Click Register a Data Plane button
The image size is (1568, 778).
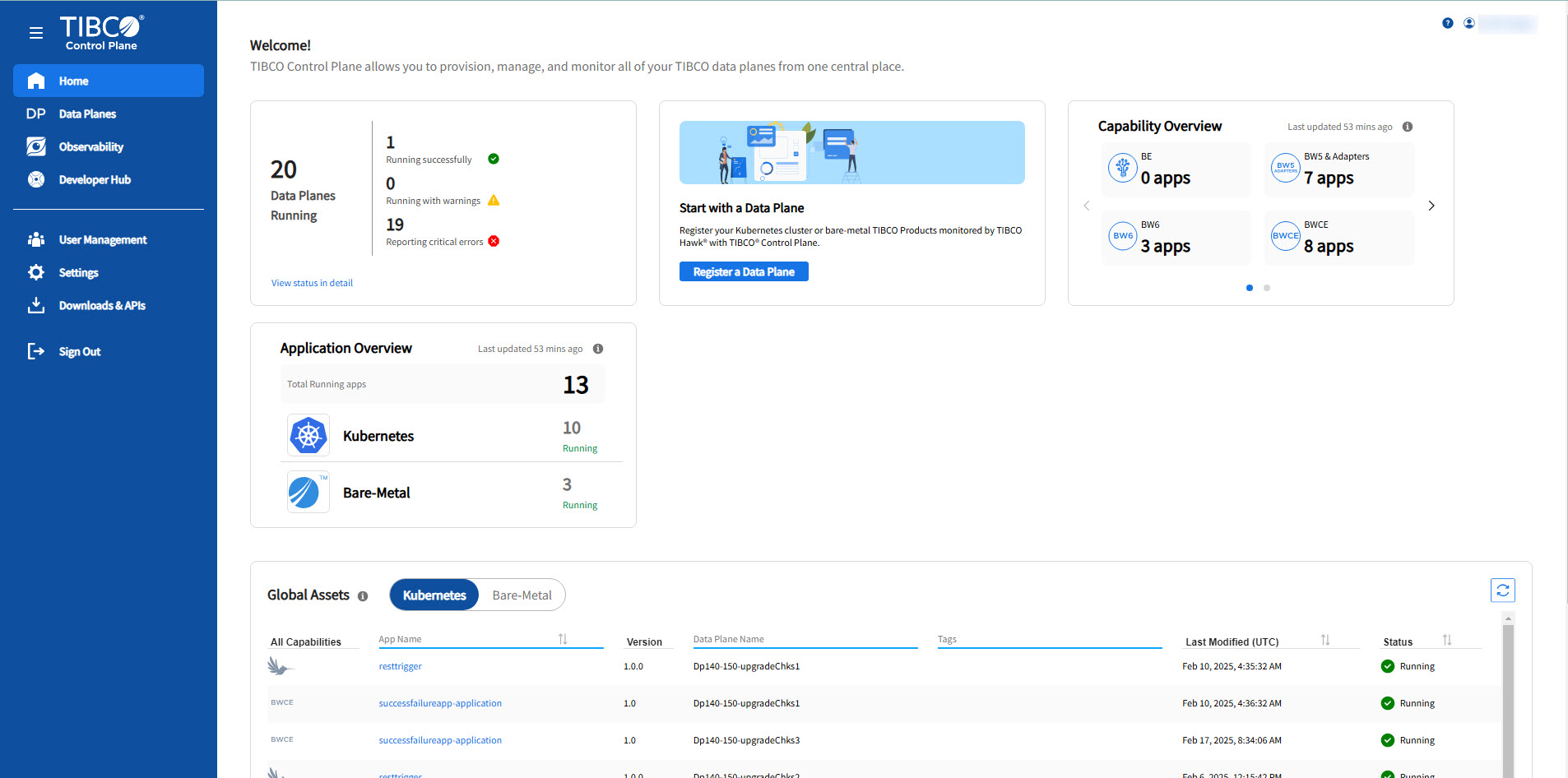pos(744,272)
